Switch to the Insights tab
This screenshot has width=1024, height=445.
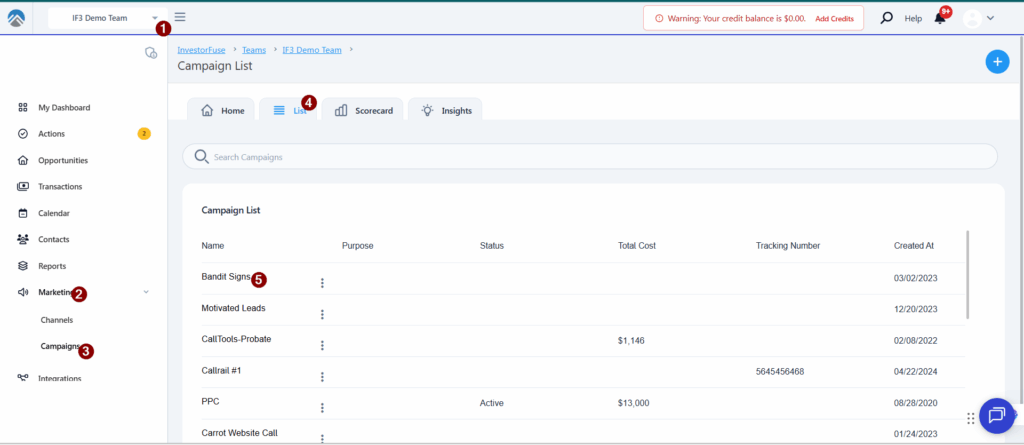[447, 111]
